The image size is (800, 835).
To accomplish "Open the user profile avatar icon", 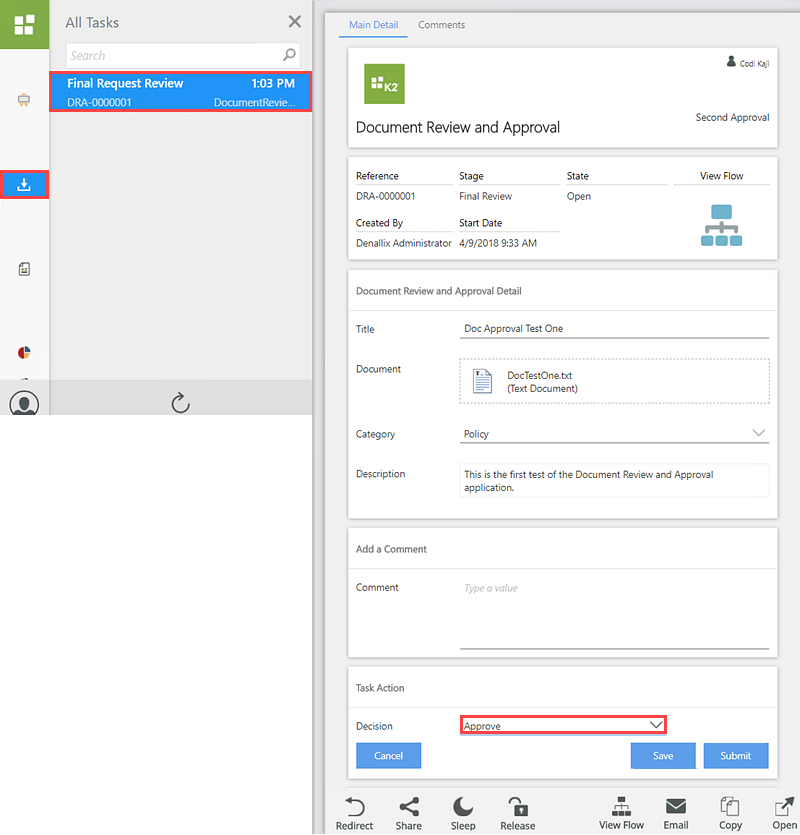I will (24, 403).
